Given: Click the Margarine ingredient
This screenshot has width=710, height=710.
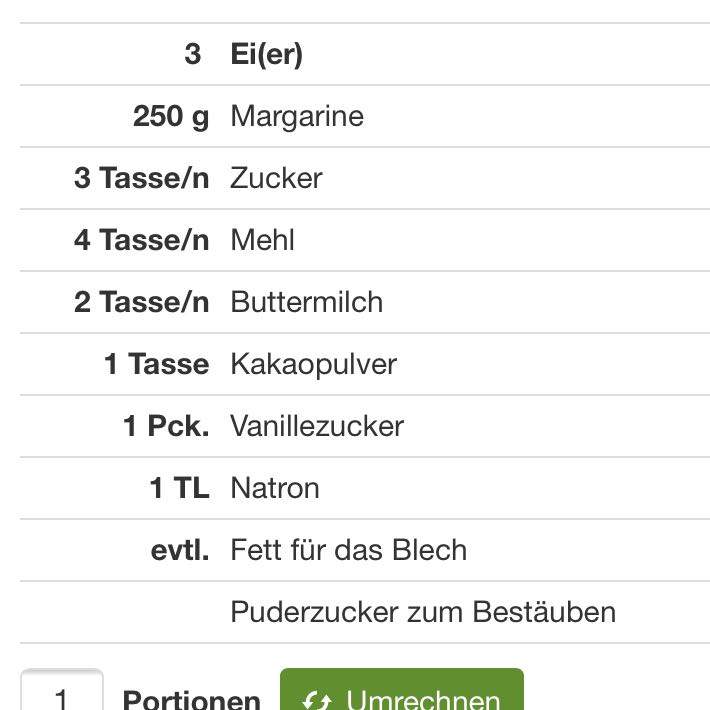Looking at the screenshot, I should tap(297, 116).
